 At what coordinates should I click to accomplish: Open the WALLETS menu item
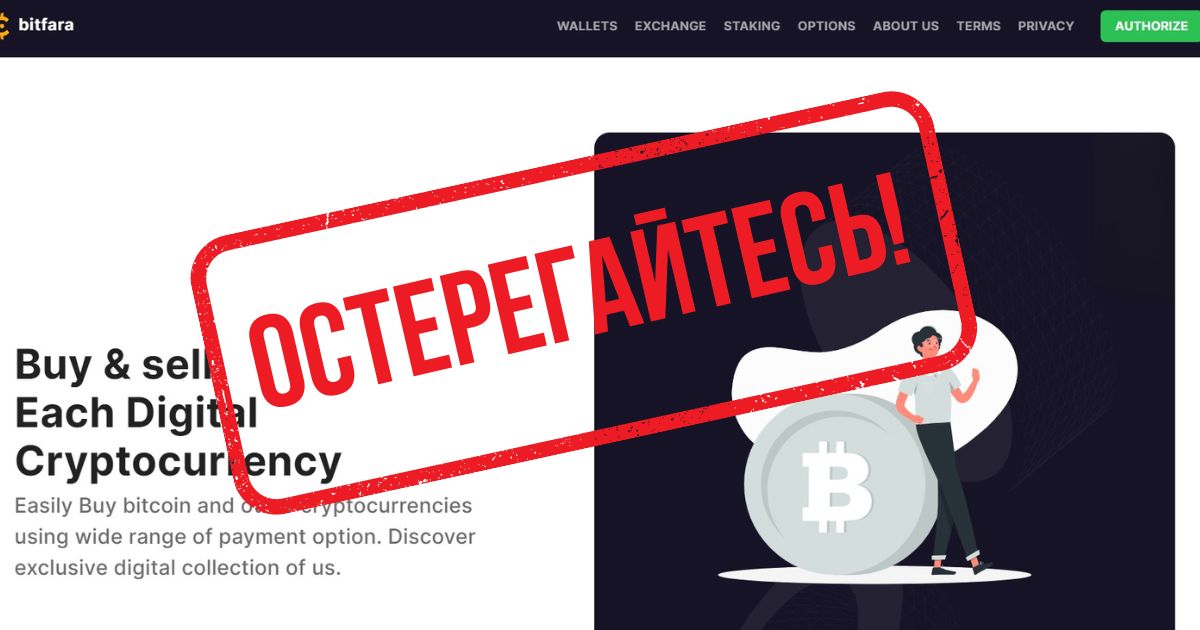(587, 26)
